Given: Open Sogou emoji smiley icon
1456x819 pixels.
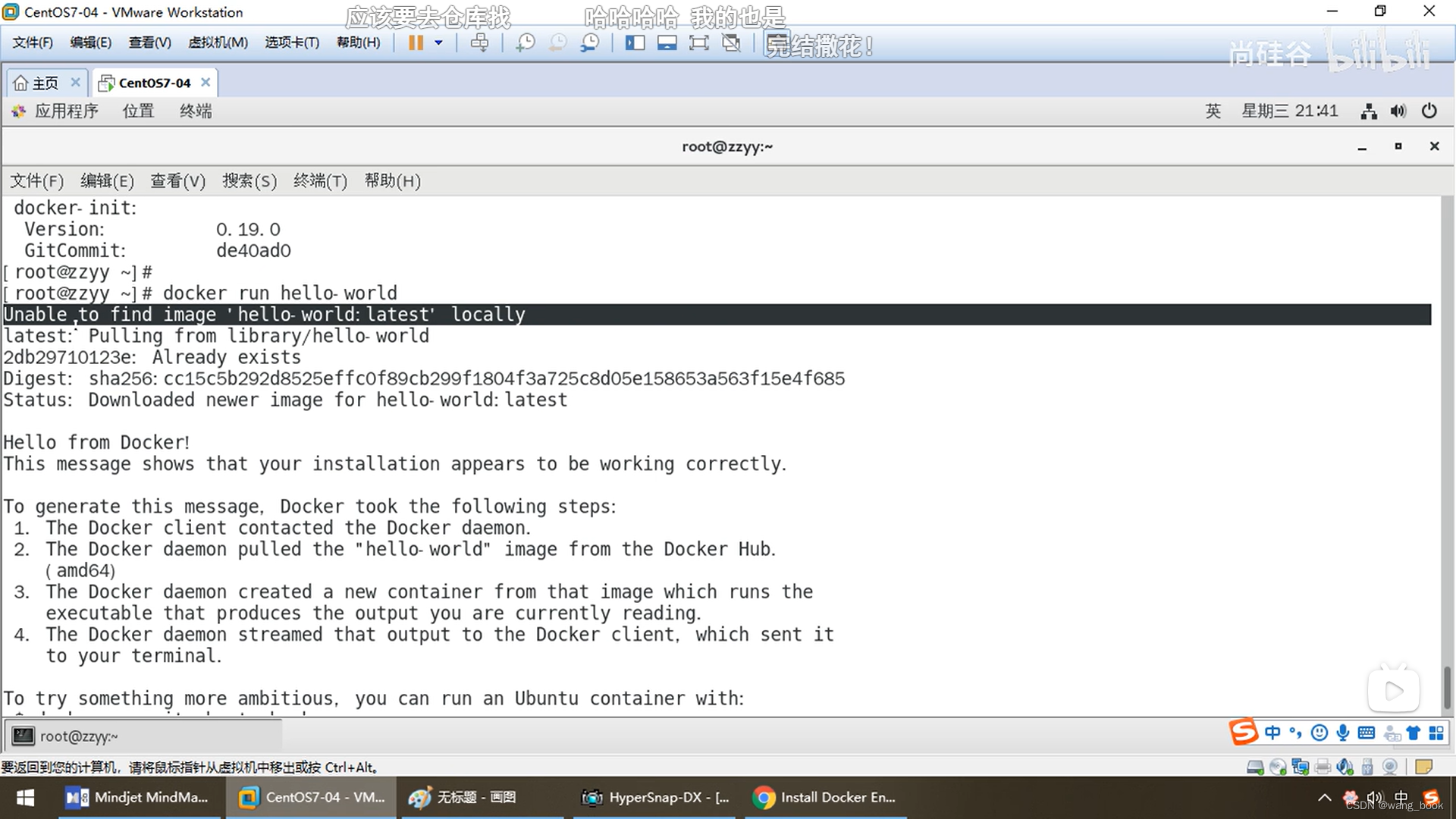Looking at the screenshot, I should point(1319,733).
